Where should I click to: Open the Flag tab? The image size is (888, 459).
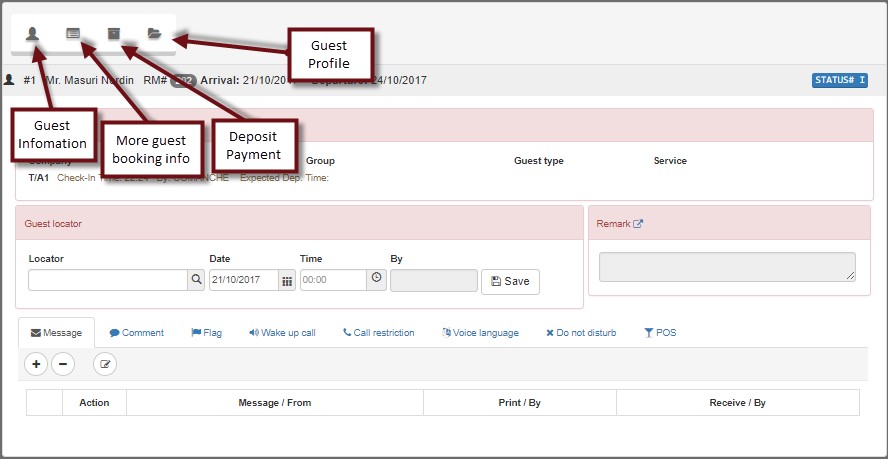click(206, 333)
